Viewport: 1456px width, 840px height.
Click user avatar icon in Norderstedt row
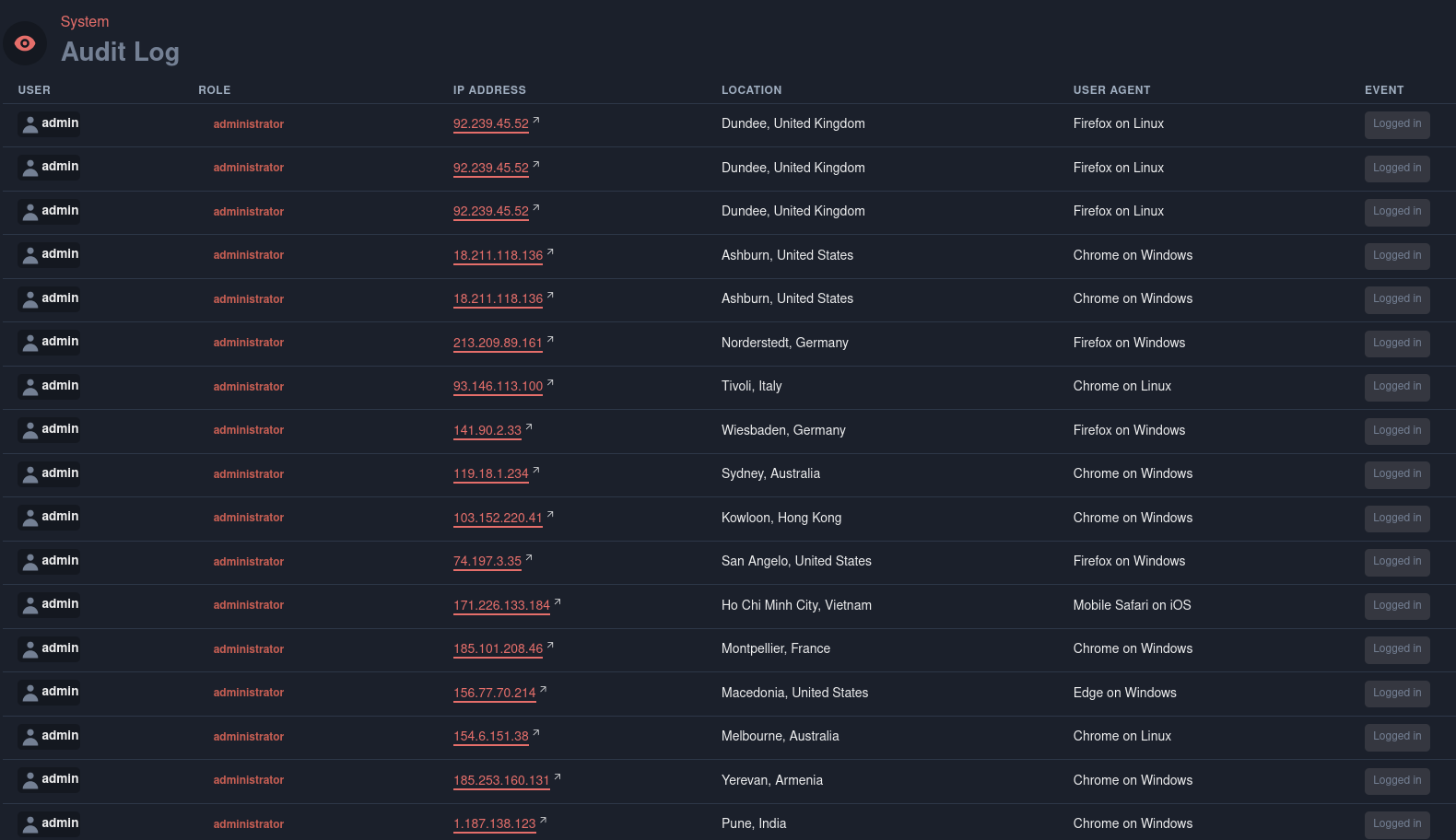(x=30, y=343)
